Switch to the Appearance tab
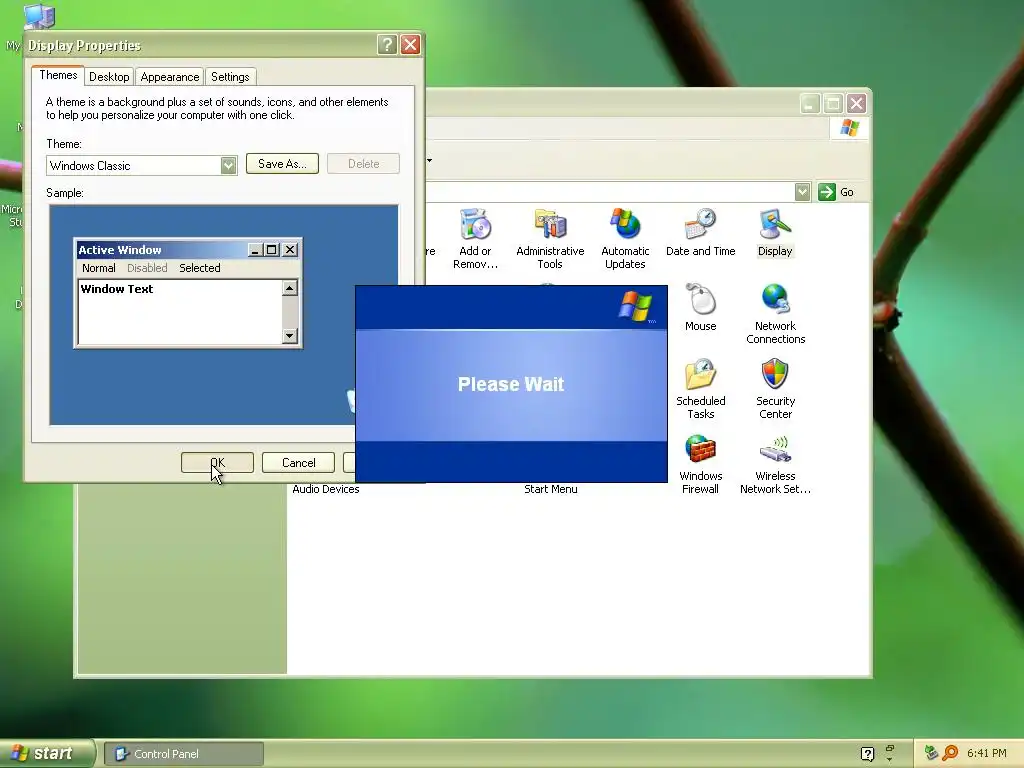Viewport: 1024px width, 768px height. [x=170, y=76]
